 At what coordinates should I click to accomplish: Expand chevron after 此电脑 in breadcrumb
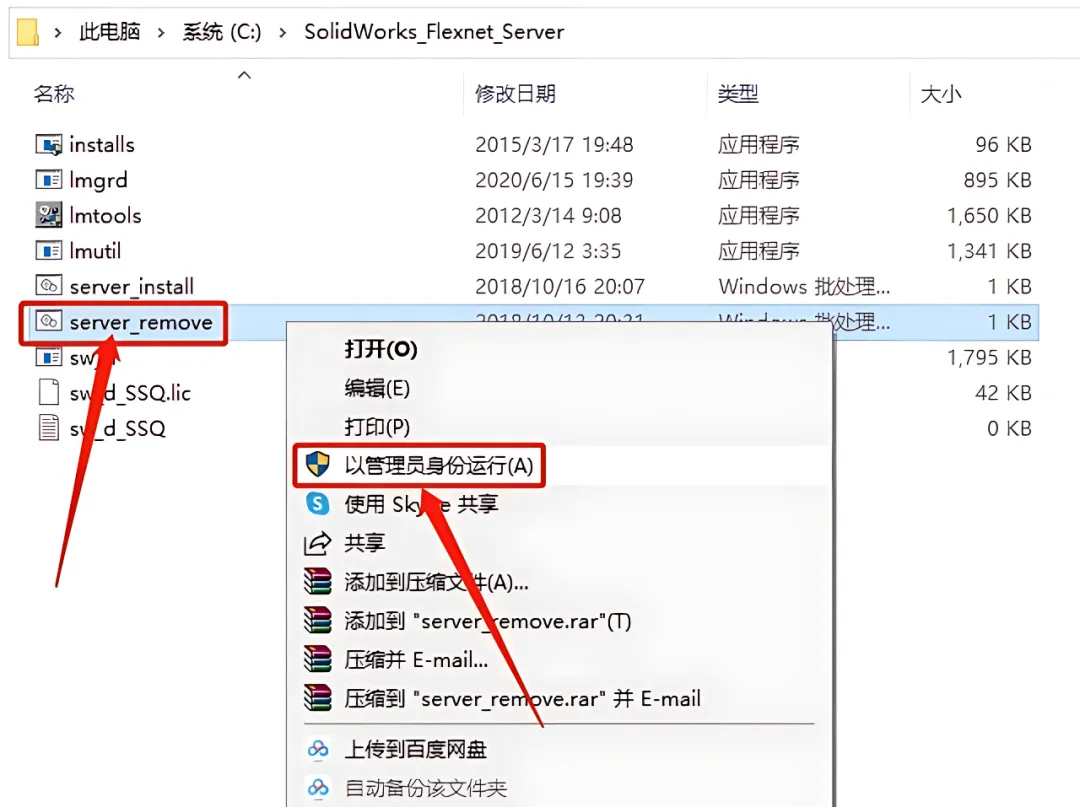coord(160,32)
